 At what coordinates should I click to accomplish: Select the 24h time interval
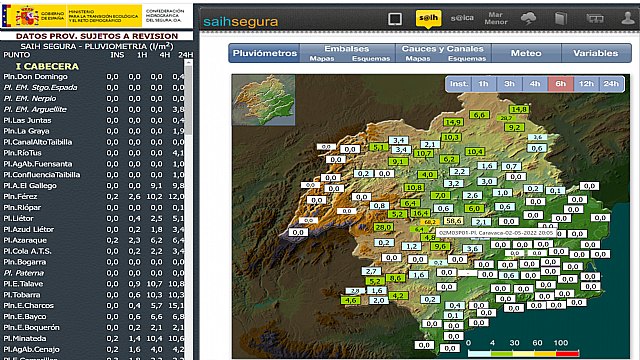611,84
